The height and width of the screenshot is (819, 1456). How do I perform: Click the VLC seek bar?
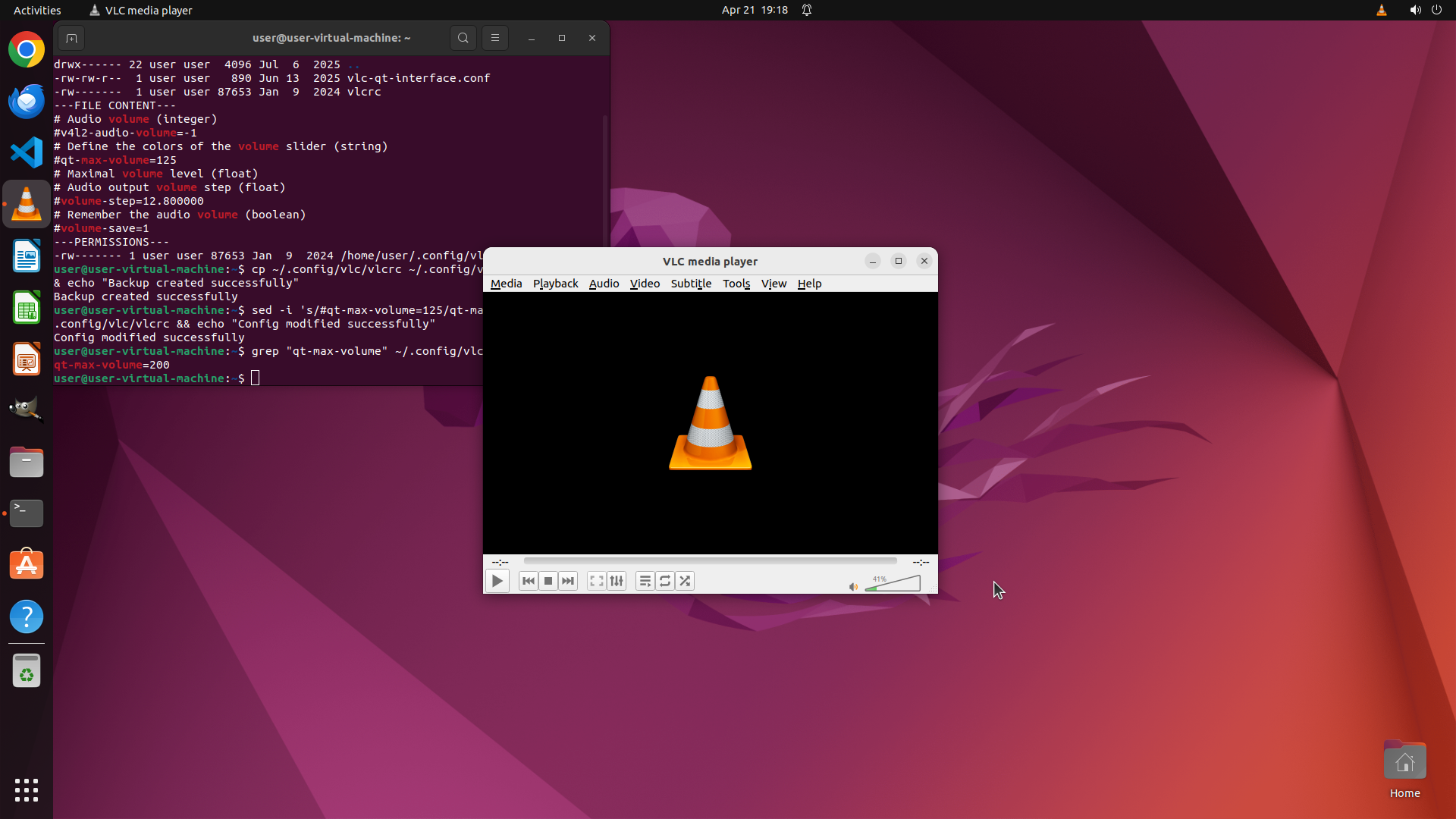710,561
